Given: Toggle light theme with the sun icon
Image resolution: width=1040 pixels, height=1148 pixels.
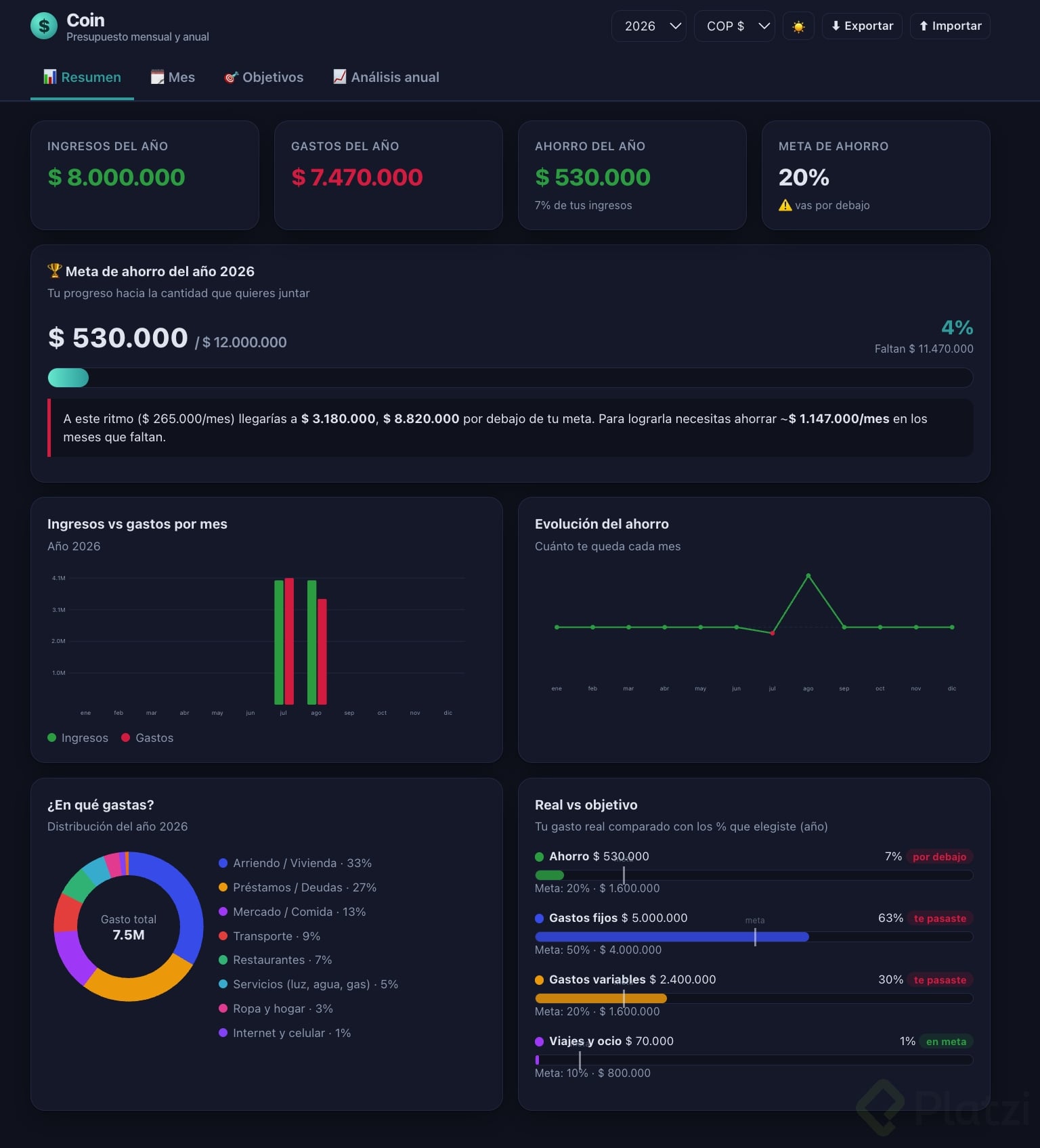Looking at the screenshot, I should click(798, 26).
